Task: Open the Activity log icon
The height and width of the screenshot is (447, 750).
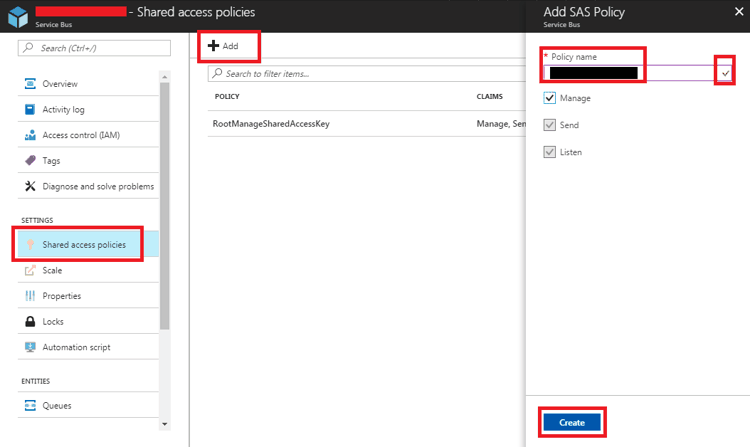Action: 31,110
